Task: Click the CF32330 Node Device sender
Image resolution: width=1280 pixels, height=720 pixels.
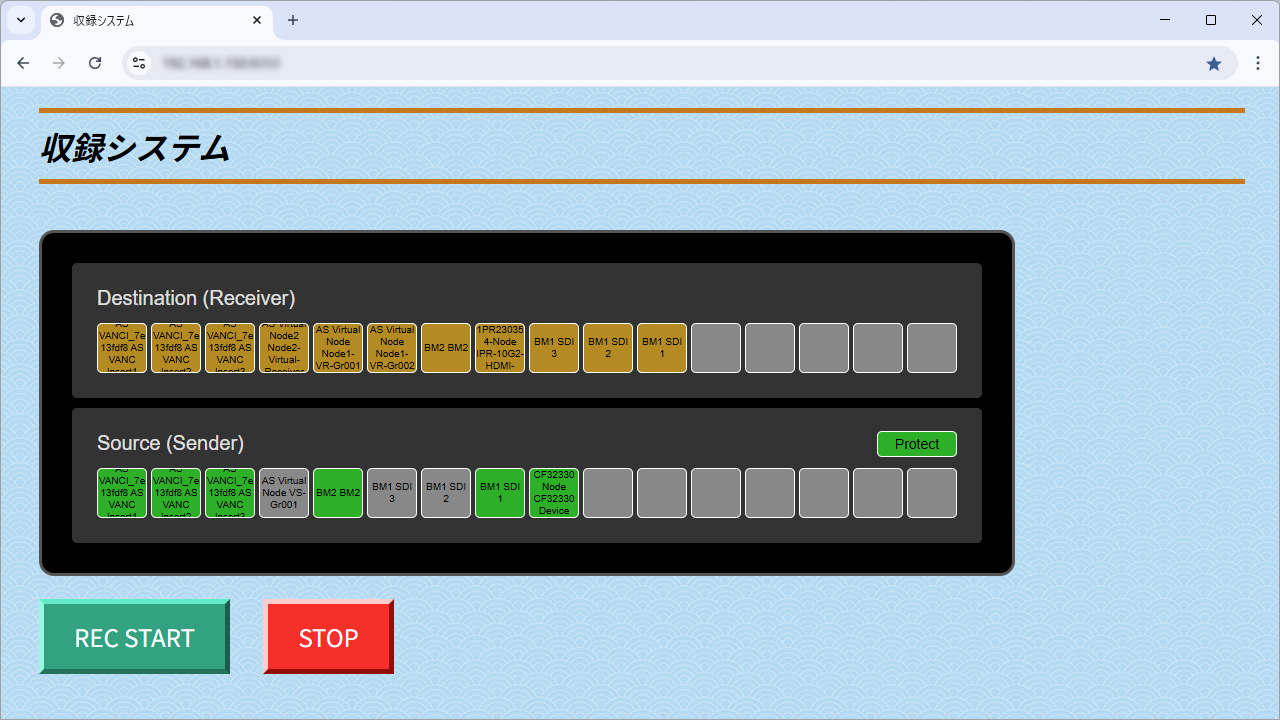Action: pos(554,493)
